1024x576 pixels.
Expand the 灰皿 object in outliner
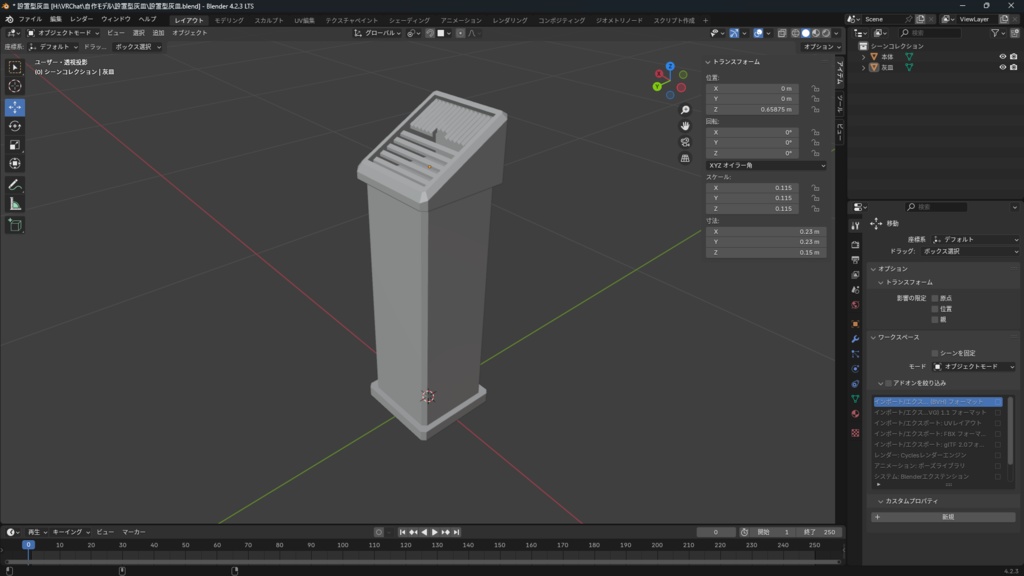pos(863,68)
